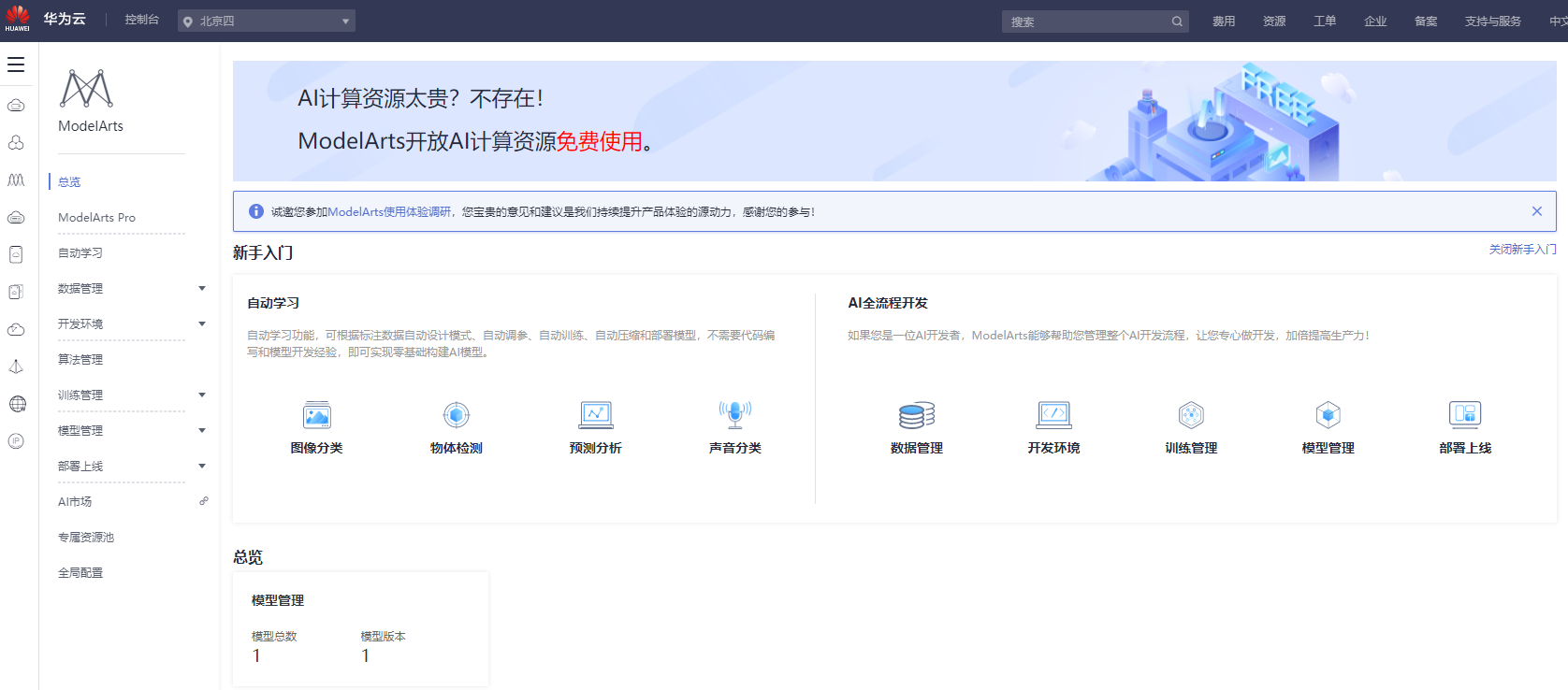The height and width of the screenshot is (690, 1568).
Task: Click 控制台 in the top bar
Action: point(142,20)
